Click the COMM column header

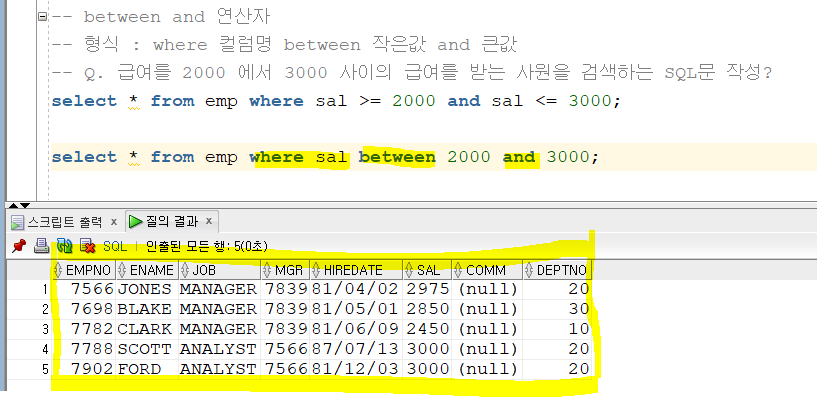click(x=487, y=270)
